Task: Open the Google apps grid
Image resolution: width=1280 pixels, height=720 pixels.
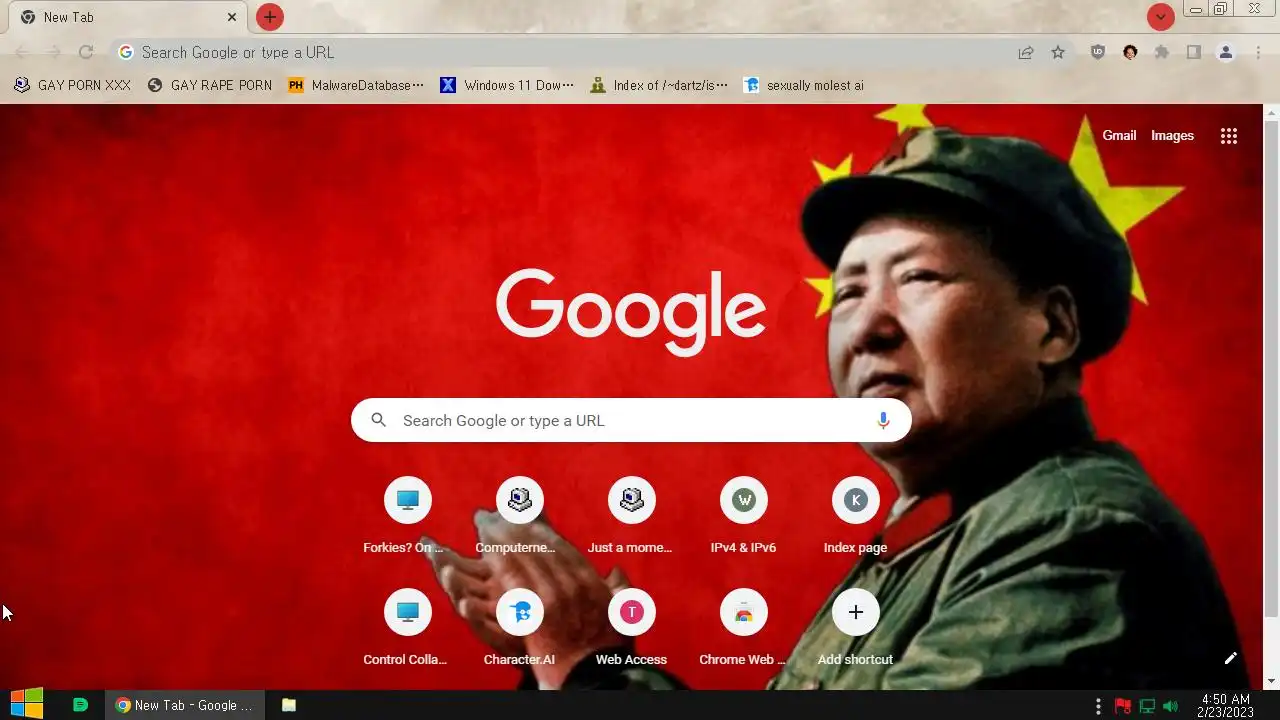Action: (1229, 136)
